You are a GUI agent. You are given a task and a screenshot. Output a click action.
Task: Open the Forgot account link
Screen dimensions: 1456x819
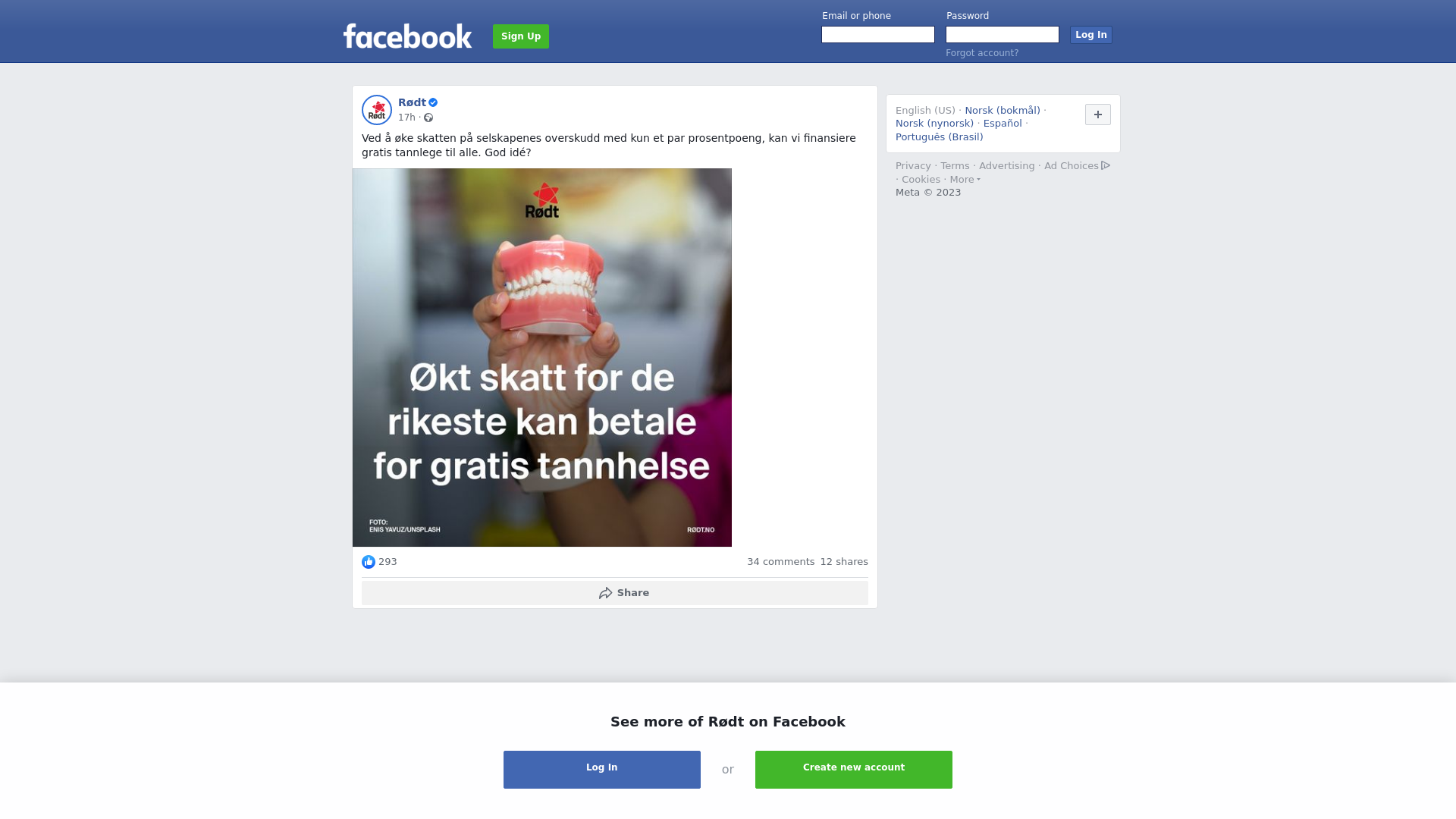982,53
